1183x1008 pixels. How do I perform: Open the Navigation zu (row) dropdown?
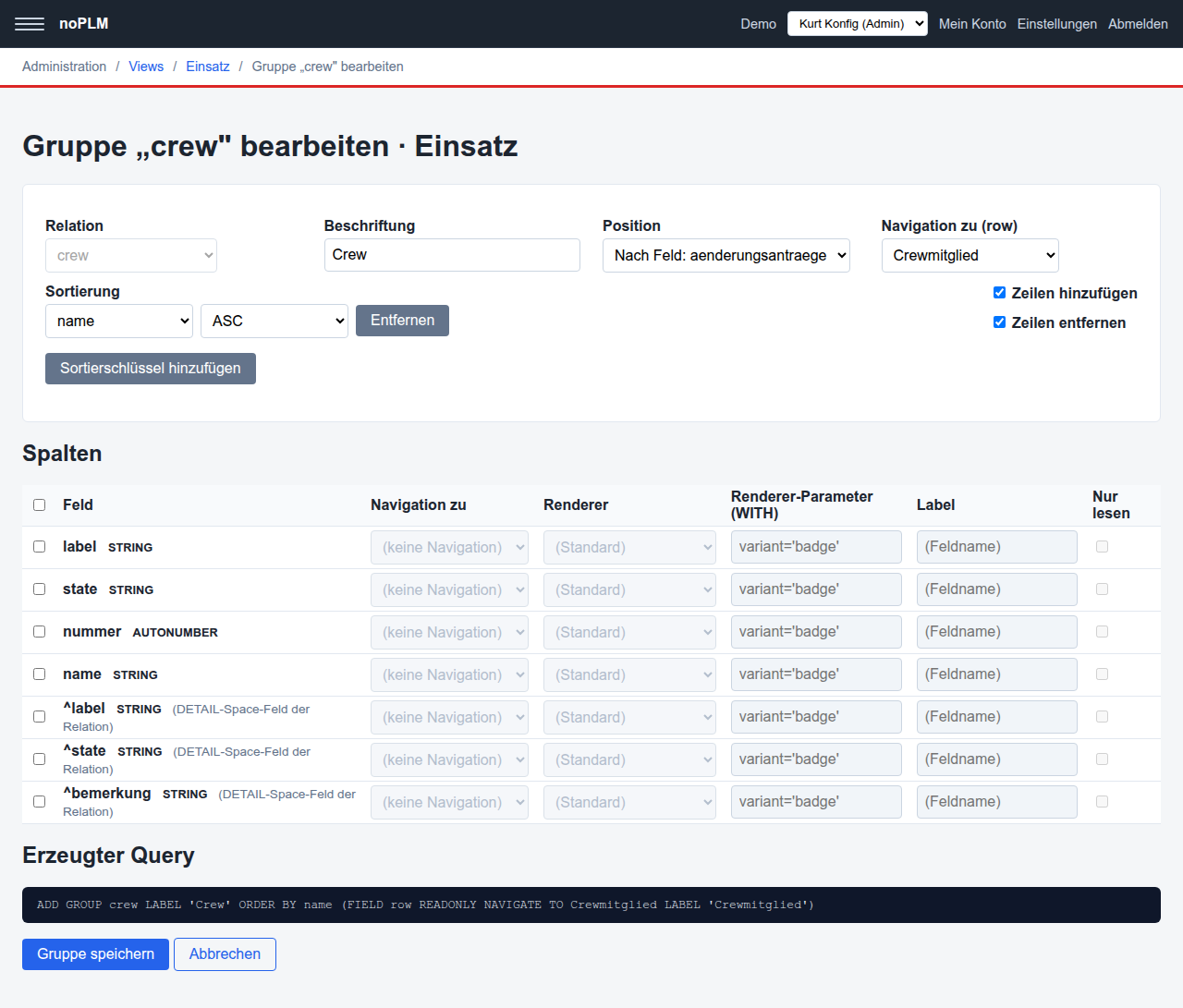[970, 256]
